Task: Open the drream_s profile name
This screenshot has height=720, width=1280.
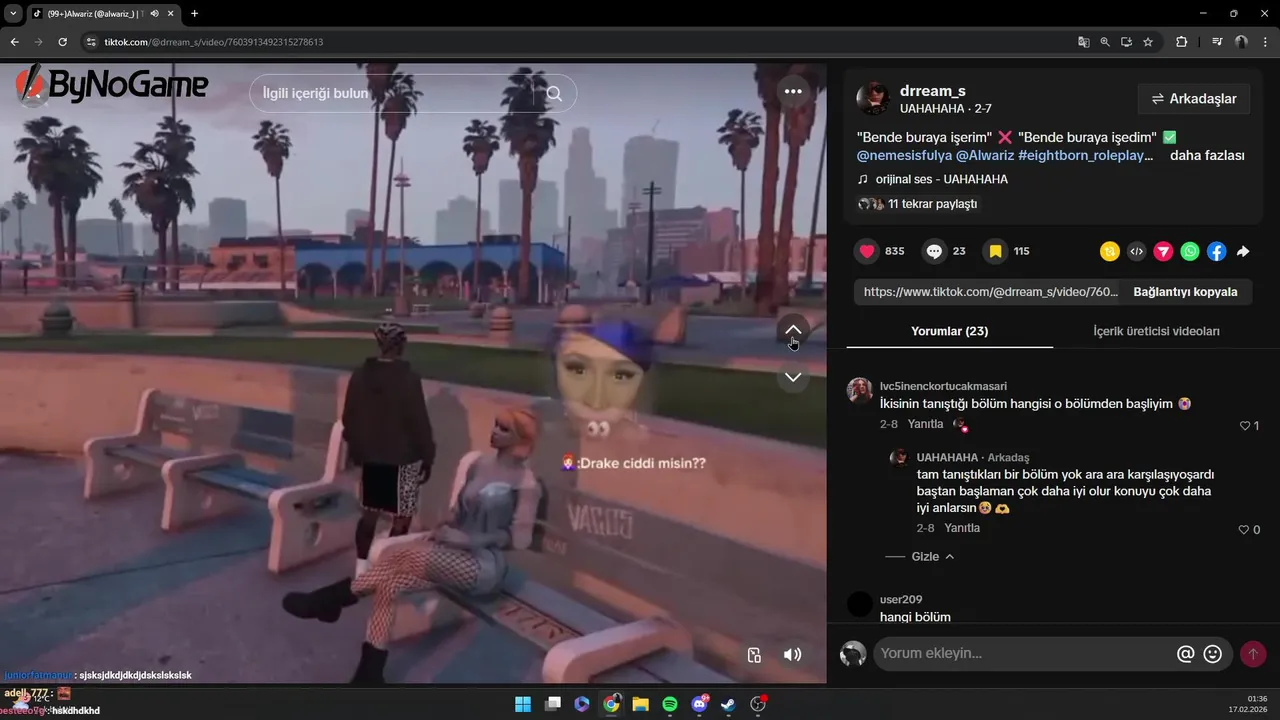Action: (x=932, y=91)
